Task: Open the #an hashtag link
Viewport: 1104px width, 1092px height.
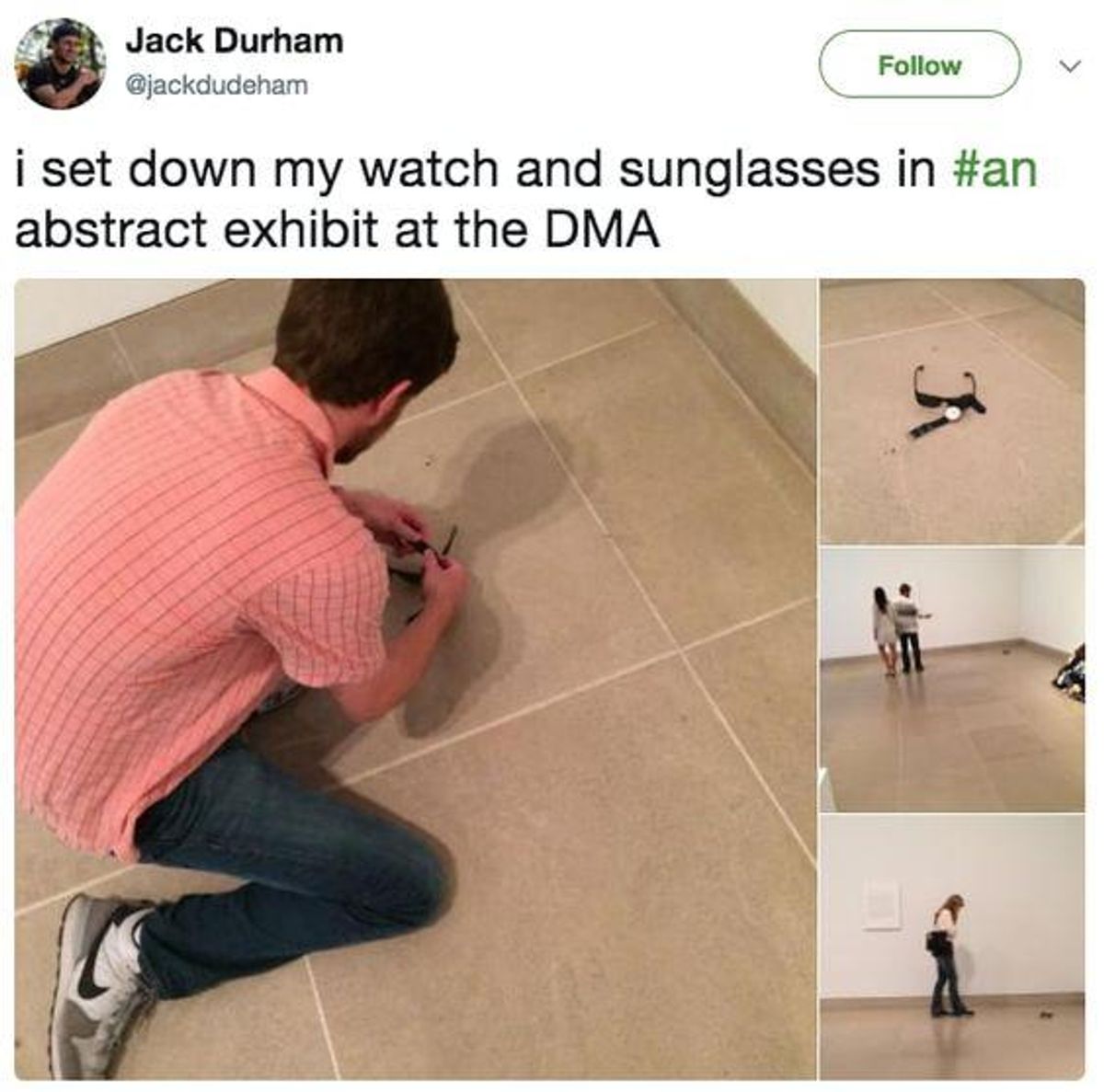Action: (995, 171)
